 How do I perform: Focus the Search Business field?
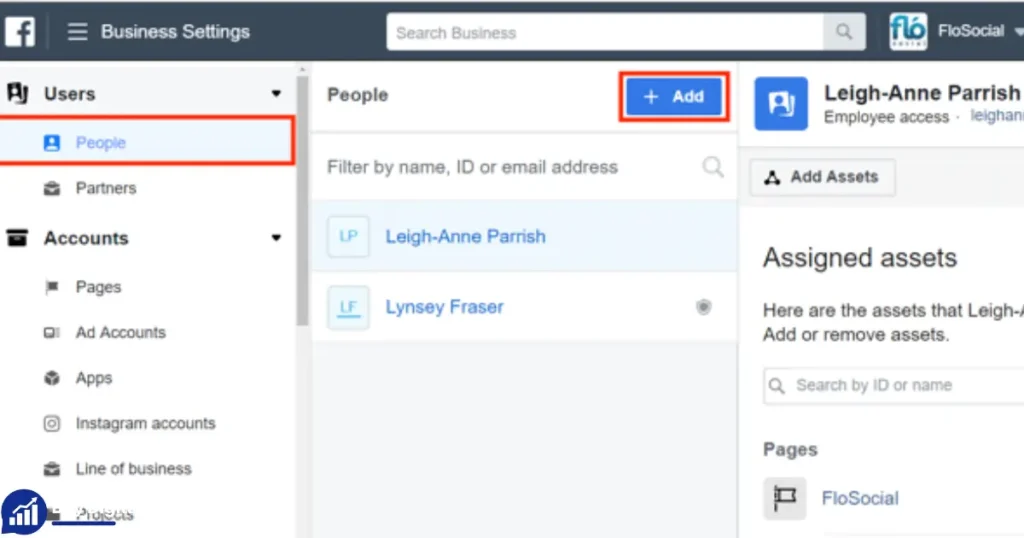point(605,32)
